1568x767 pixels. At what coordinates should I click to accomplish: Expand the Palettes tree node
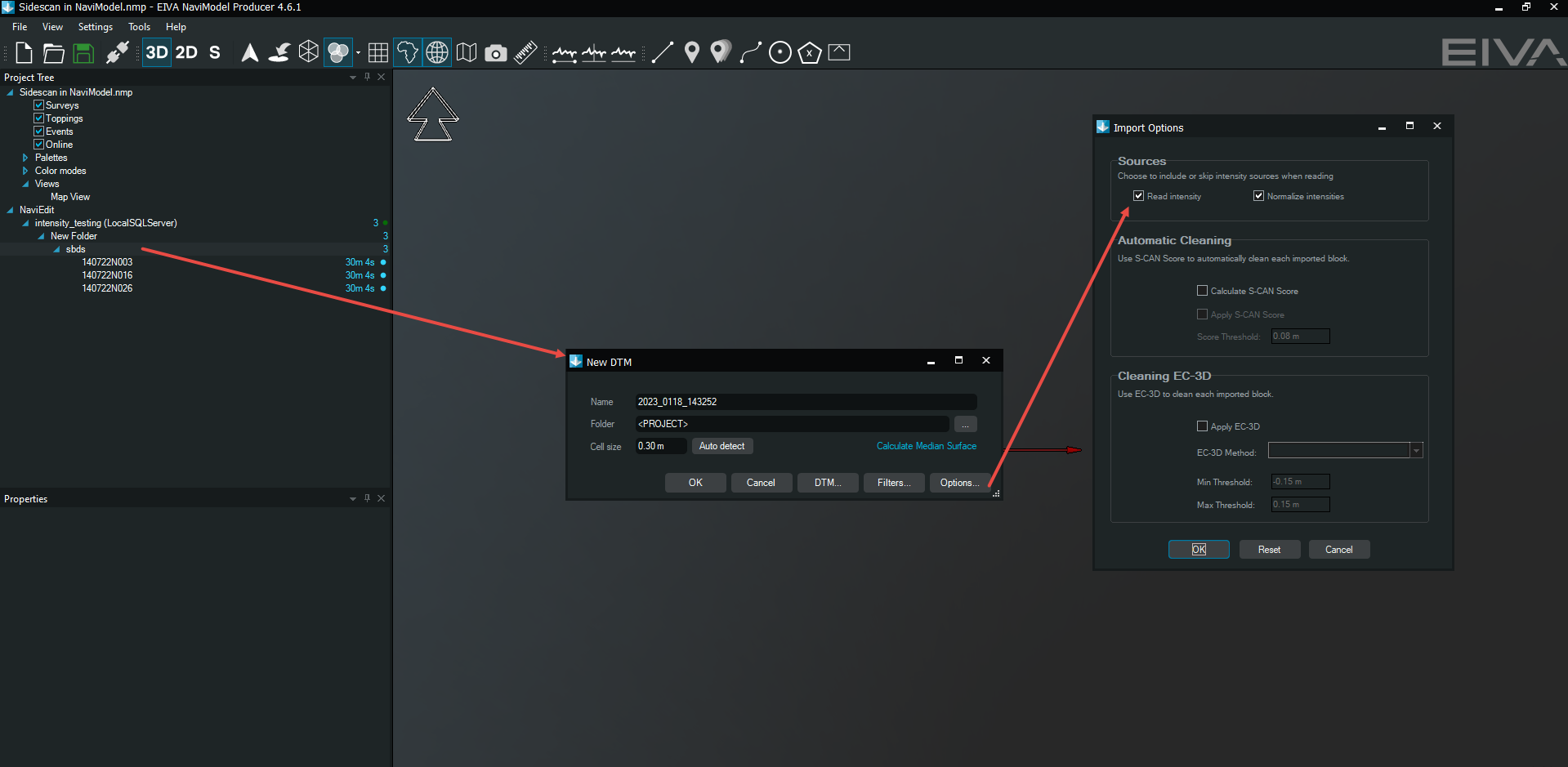25,158
